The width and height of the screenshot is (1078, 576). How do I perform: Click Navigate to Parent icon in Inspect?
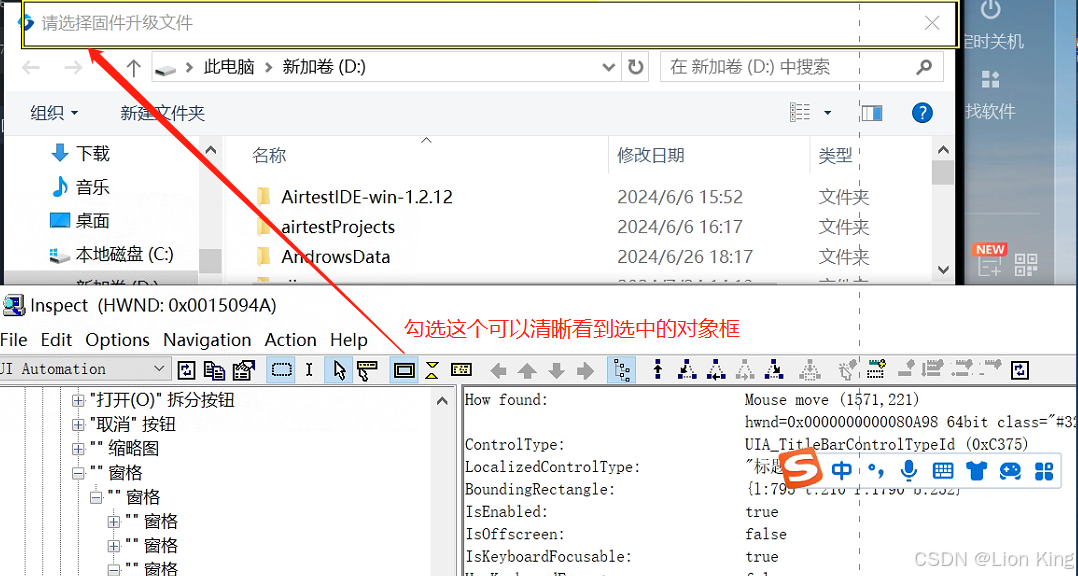tap(658, 370)
